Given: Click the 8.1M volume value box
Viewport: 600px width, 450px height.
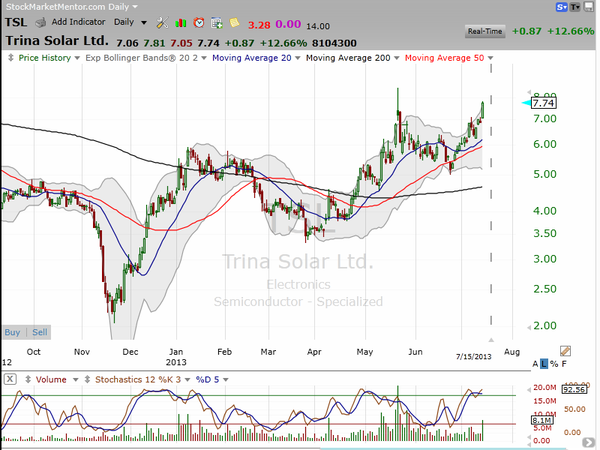Looking at the screenshot, I should (543, 420).
